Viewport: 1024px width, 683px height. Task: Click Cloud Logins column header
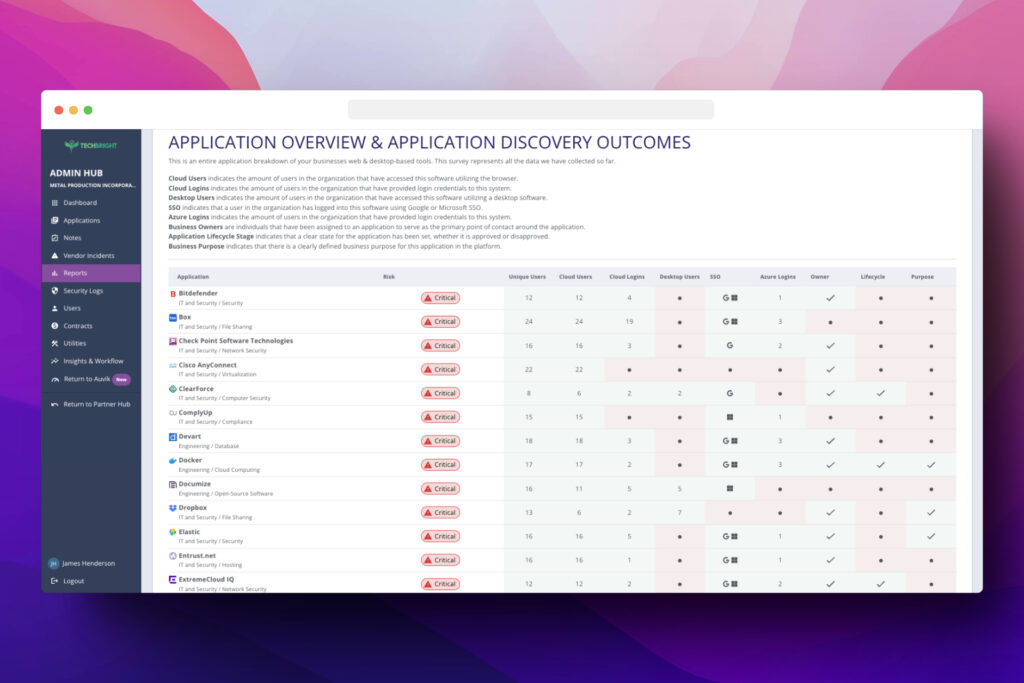click(627, 277)
